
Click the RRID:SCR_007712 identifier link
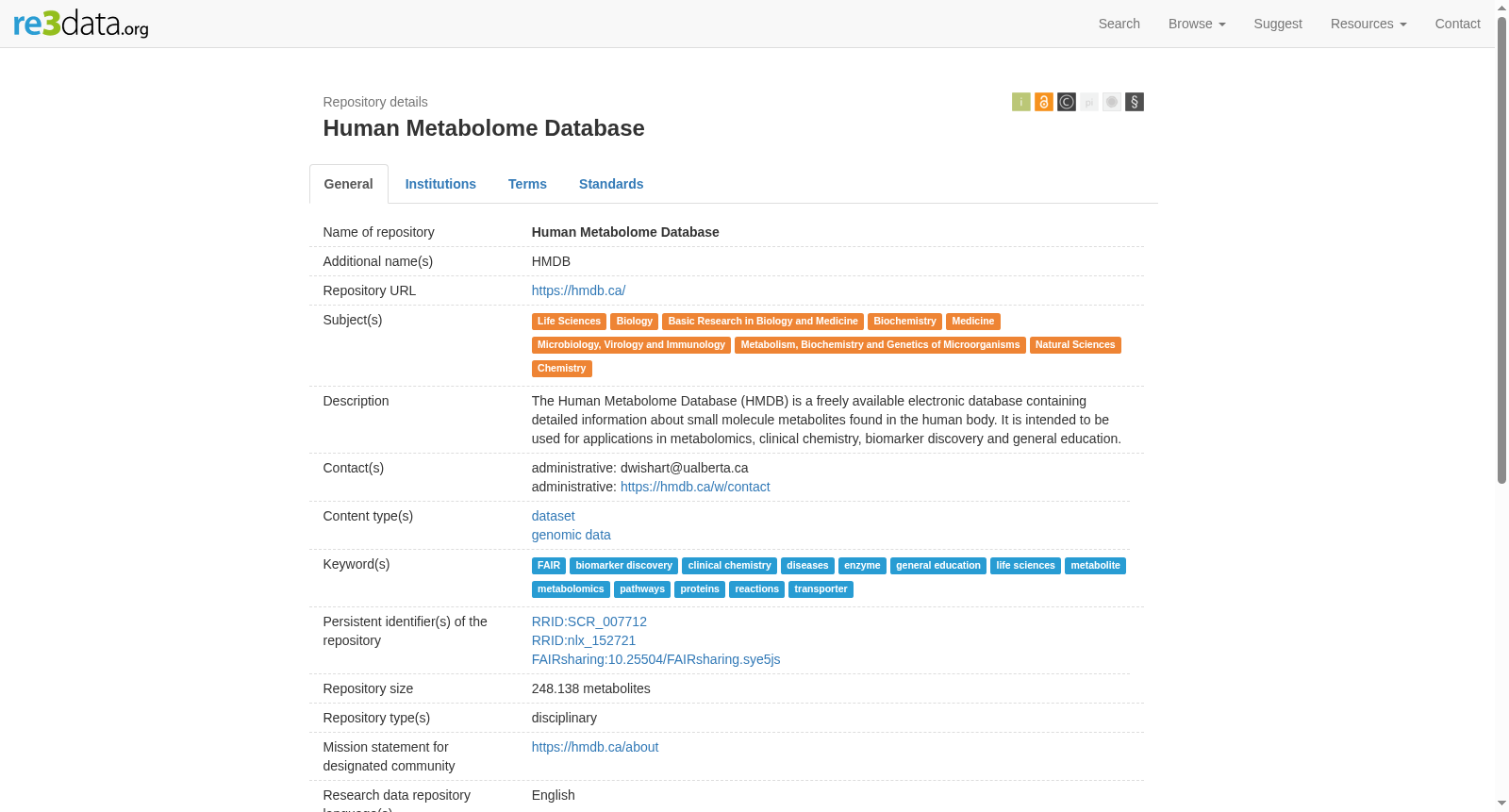(589, 621)
